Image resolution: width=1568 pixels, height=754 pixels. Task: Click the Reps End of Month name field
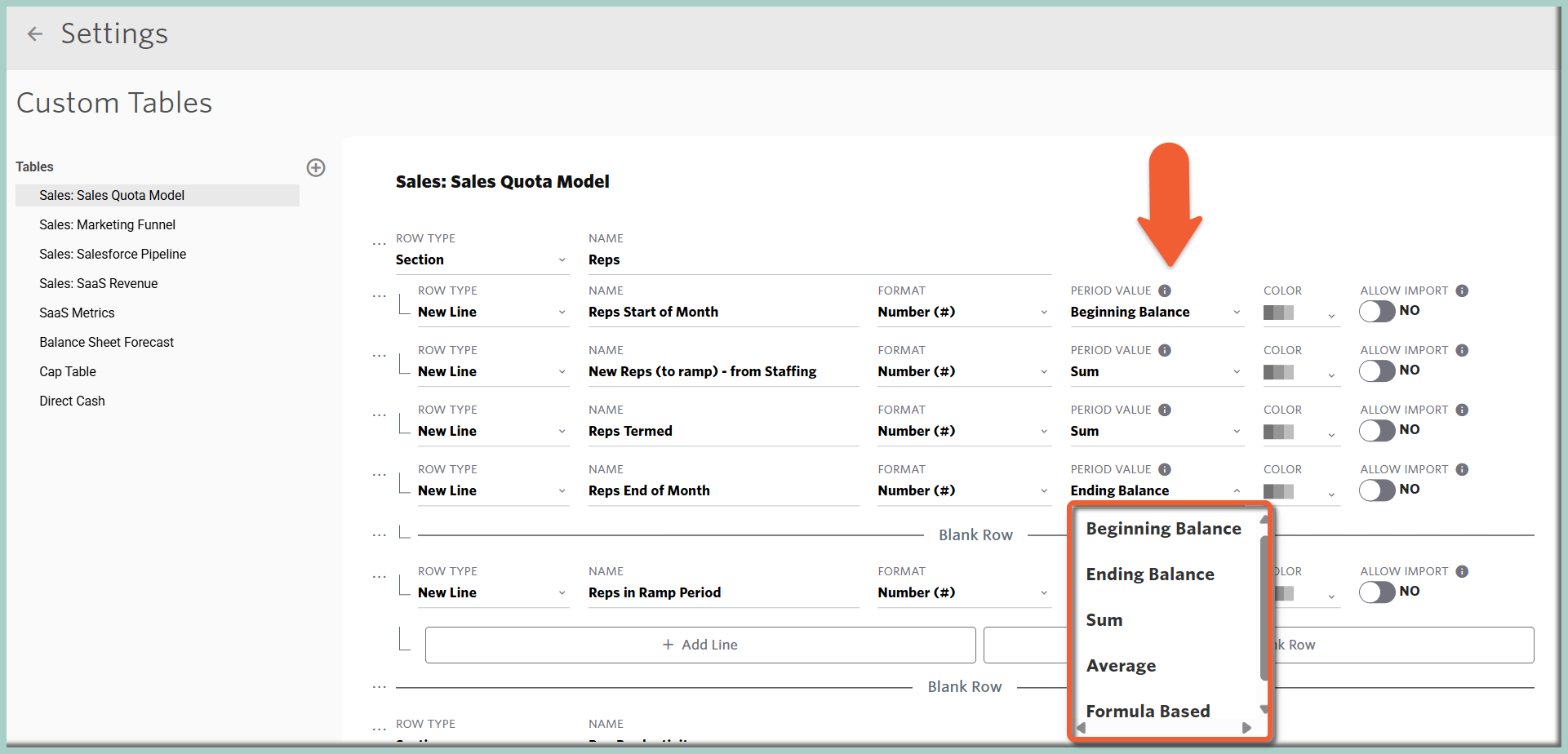[x=722, y=490]
